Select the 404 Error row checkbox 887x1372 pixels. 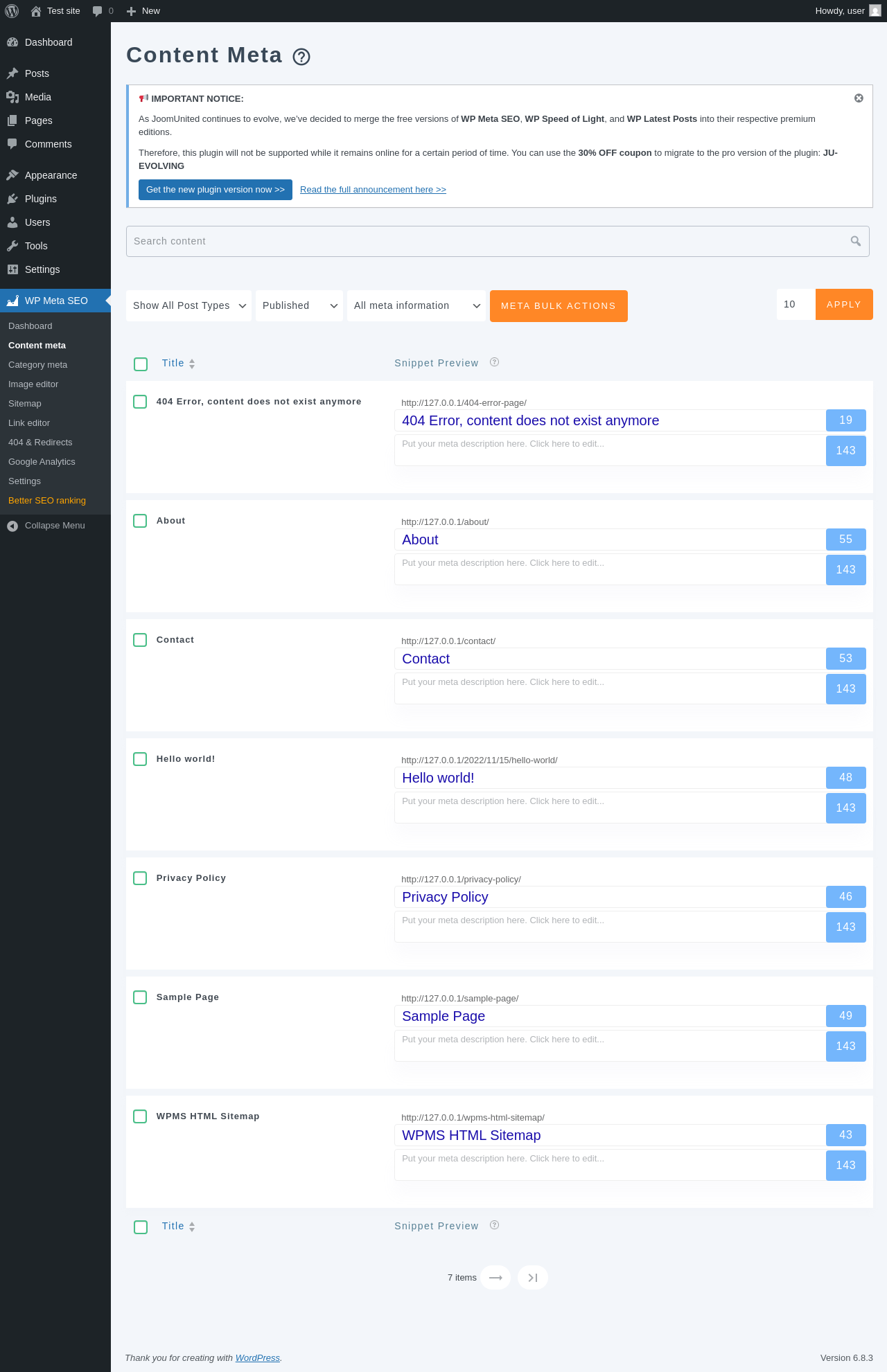tap(140, 402)
